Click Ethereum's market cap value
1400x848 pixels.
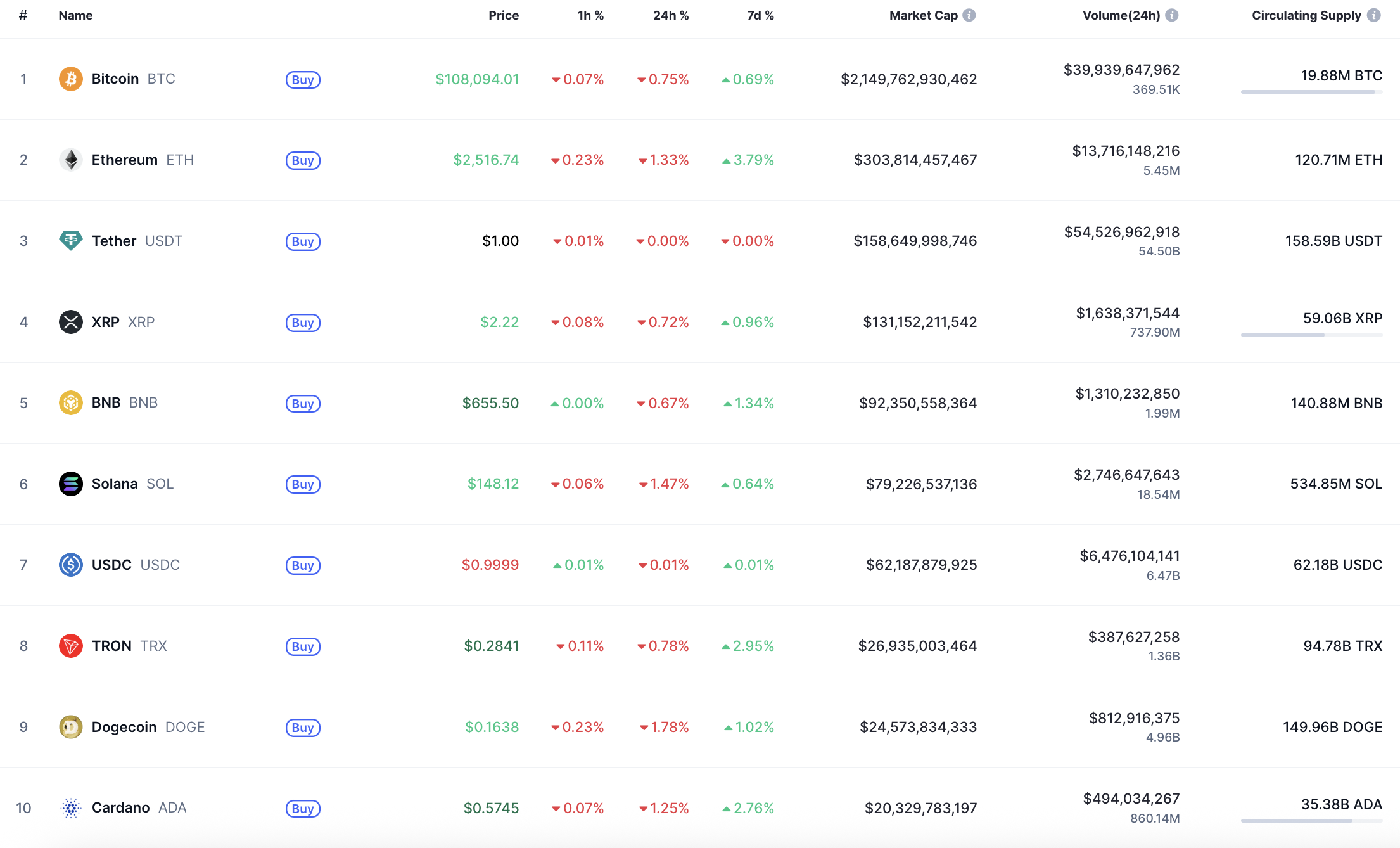915,160
